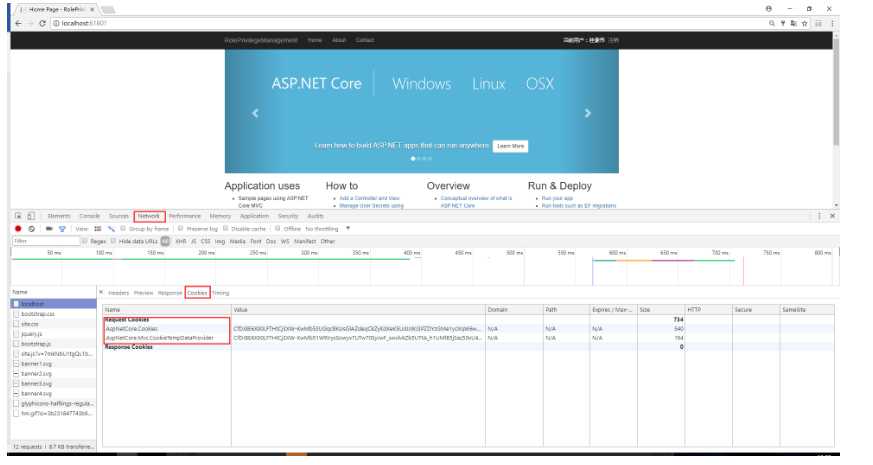Check Disable cache option
Screen dimensions: 873x465
tap(225, 229)
